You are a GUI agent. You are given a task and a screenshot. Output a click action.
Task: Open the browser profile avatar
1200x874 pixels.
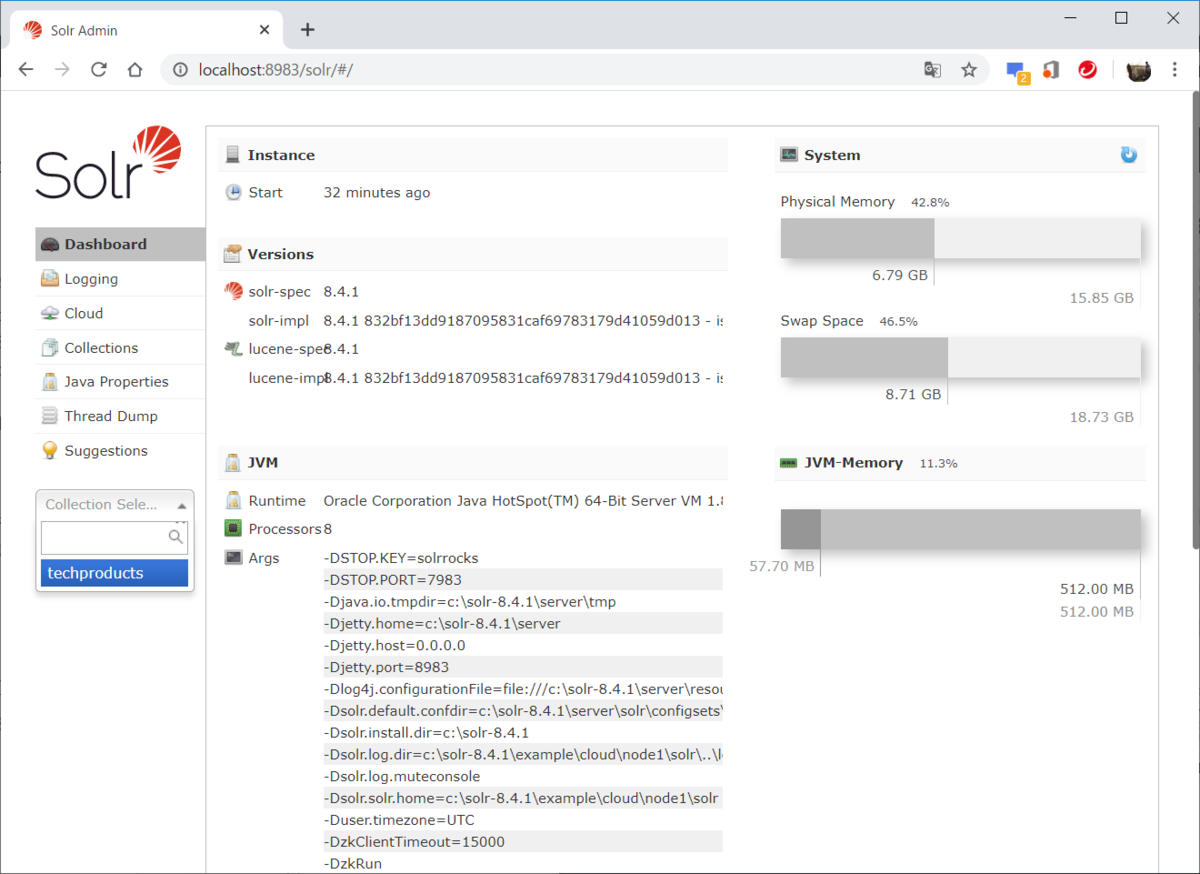coord(1138,70)
